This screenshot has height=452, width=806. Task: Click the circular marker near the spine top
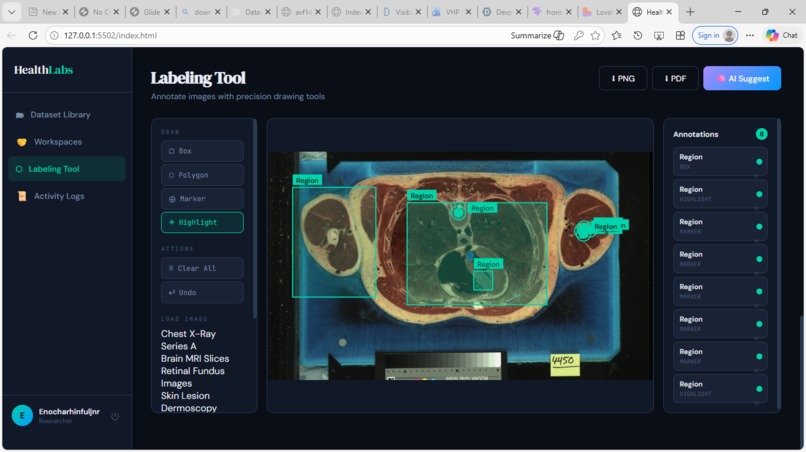(x=459, y=212)
